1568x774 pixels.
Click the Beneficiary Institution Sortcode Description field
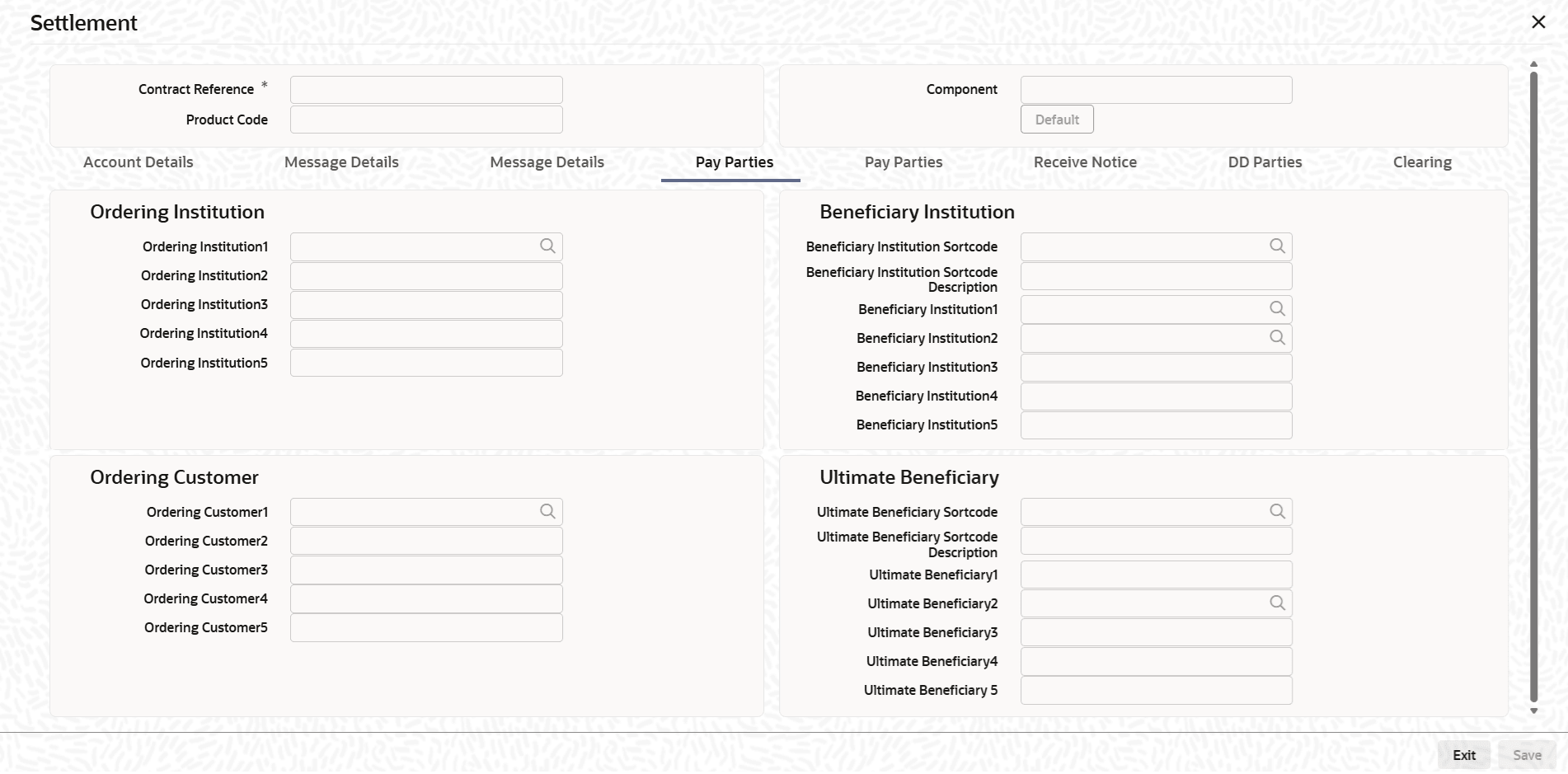1156,276
